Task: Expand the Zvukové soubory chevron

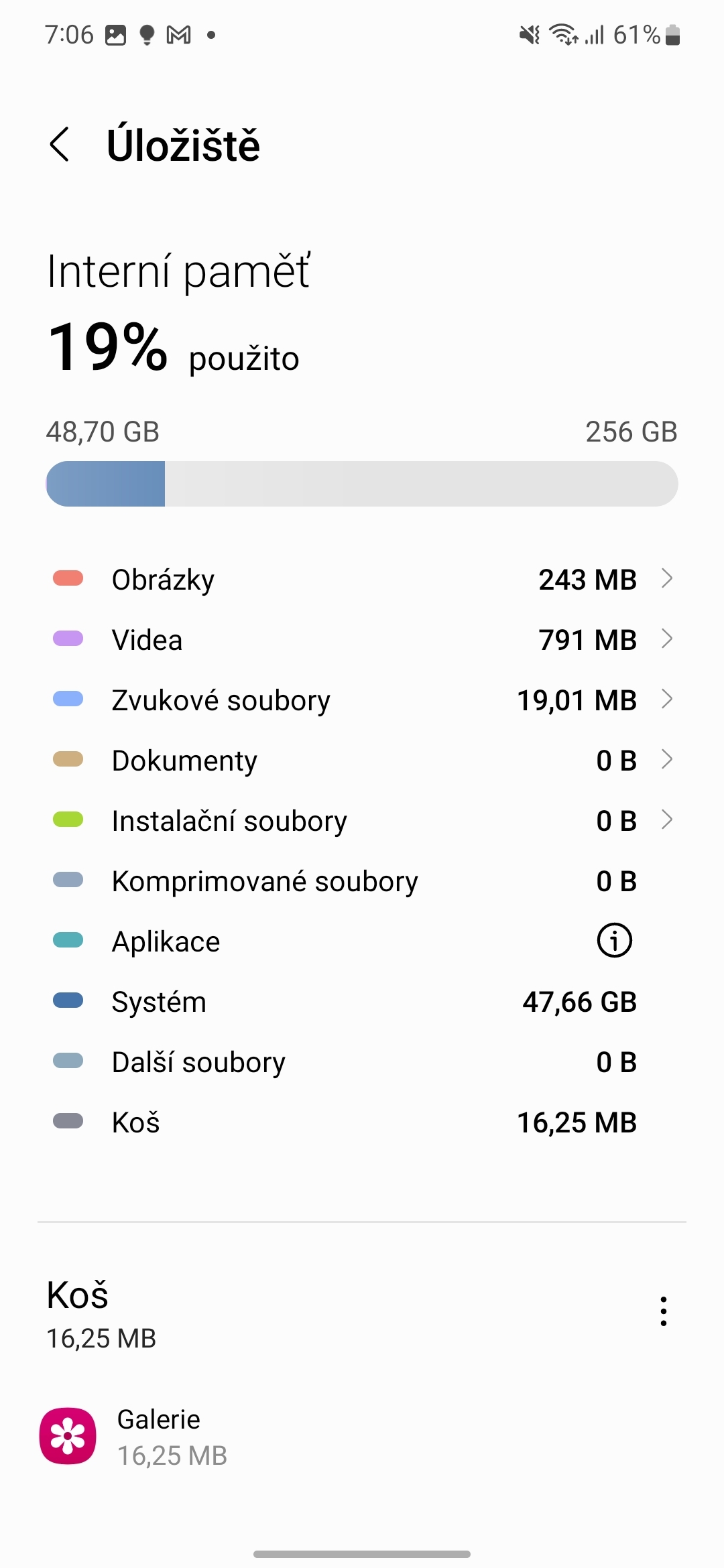Action: (666, 699)
